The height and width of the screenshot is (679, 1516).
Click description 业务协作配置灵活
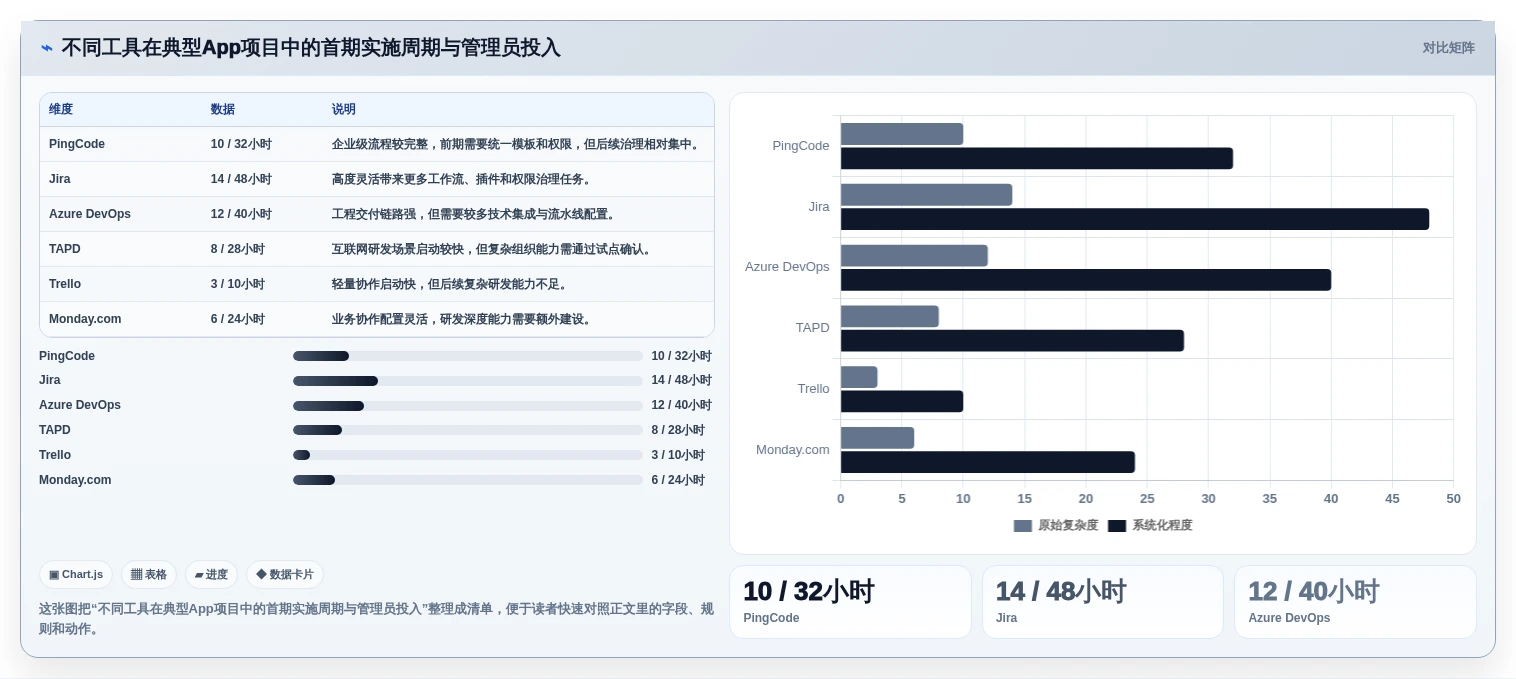pos(463,319)
